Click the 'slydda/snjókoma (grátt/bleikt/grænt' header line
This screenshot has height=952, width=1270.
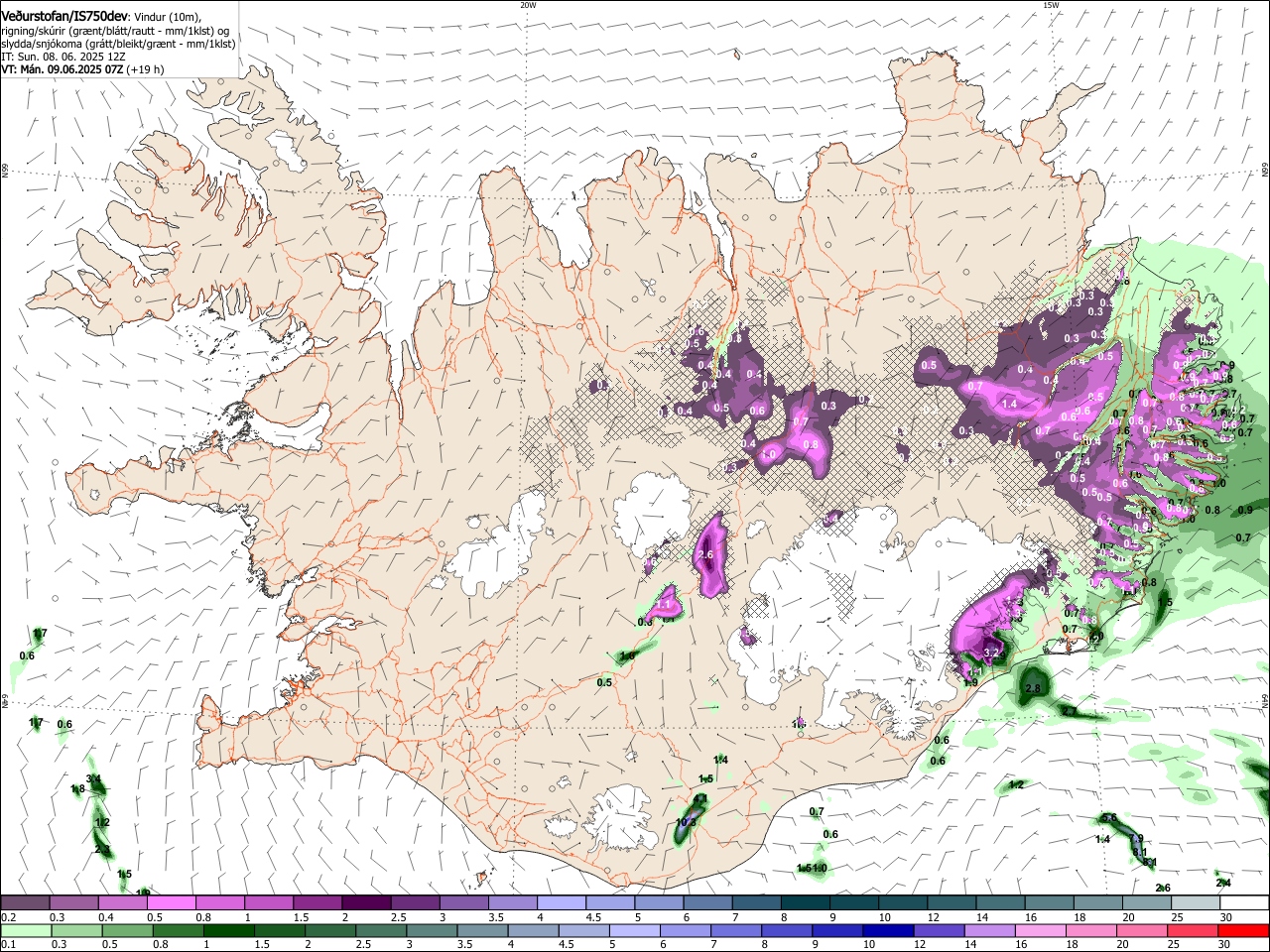[118, 44]
